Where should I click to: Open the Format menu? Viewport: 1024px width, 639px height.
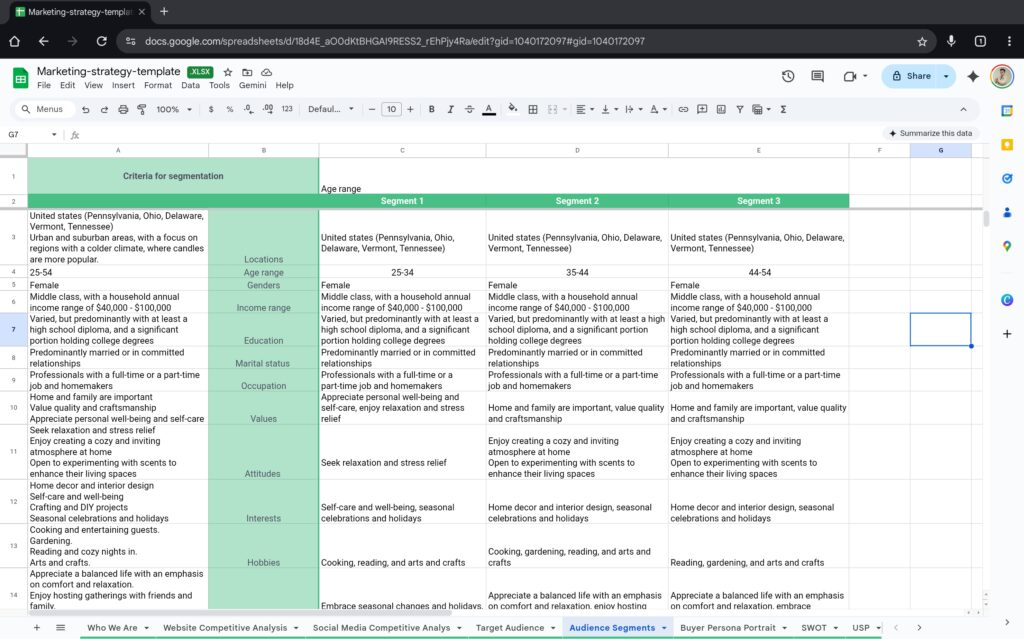(158, 86)
